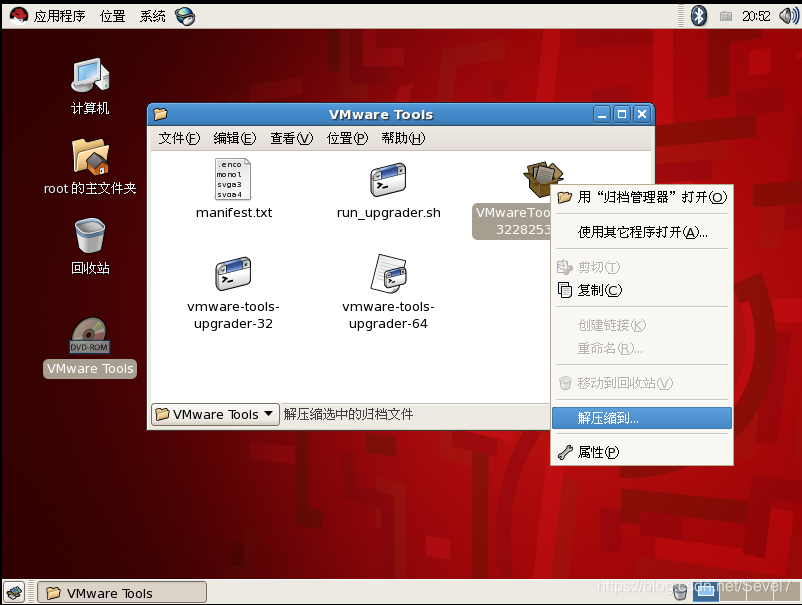Screen dimensions: 802x605
Task: Open the 帮助(H) menu
Action: point(403,138)
